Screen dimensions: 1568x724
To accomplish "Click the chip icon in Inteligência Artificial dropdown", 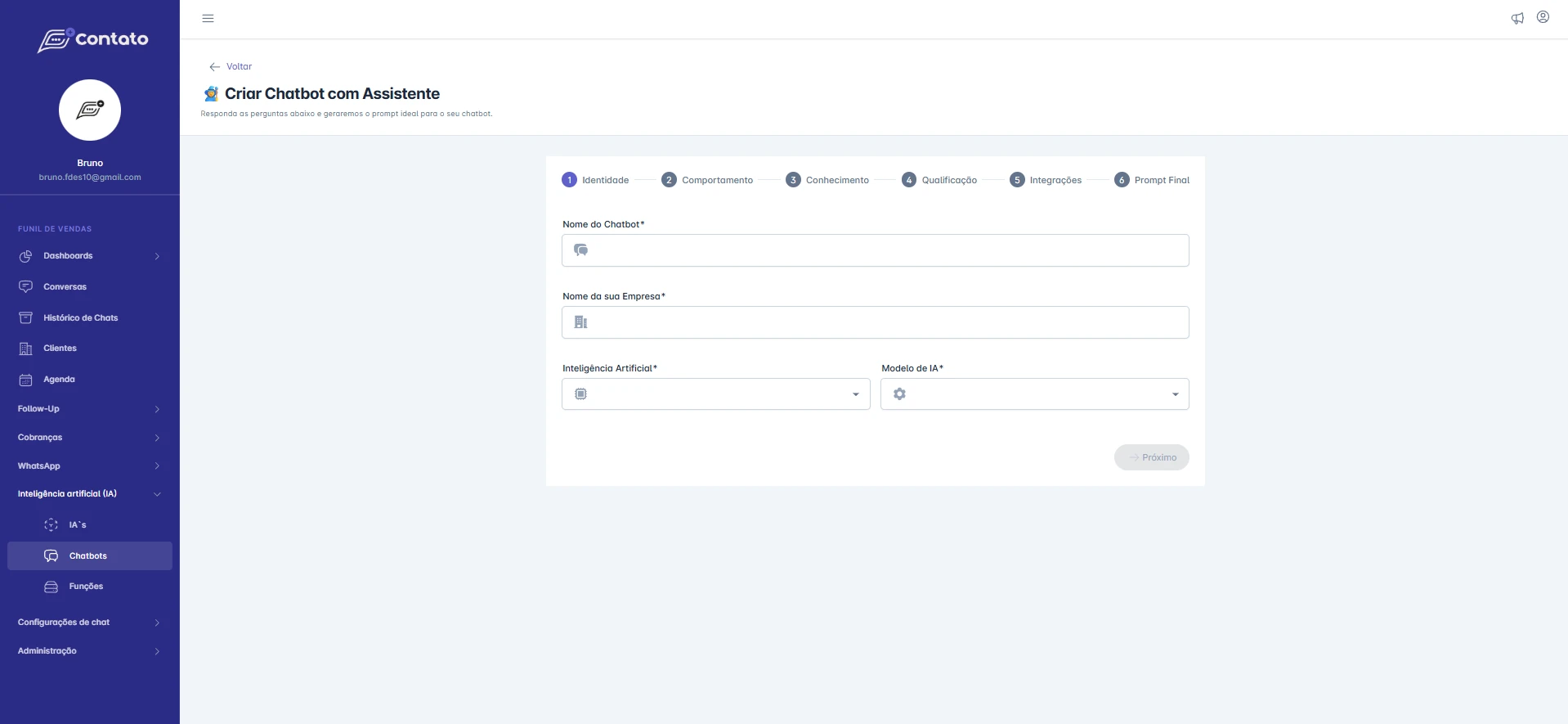I will pos(580,394).
